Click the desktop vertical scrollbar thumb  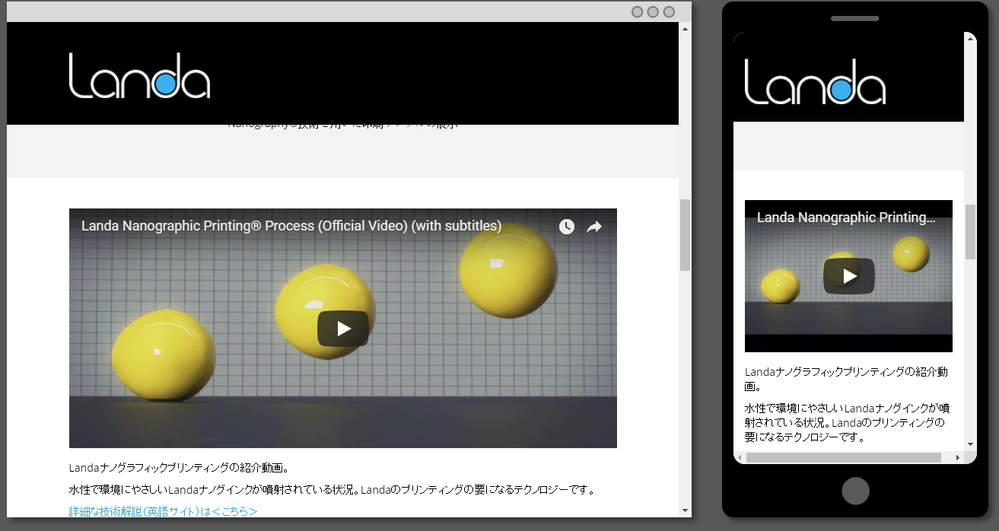(x=685, y=235)
